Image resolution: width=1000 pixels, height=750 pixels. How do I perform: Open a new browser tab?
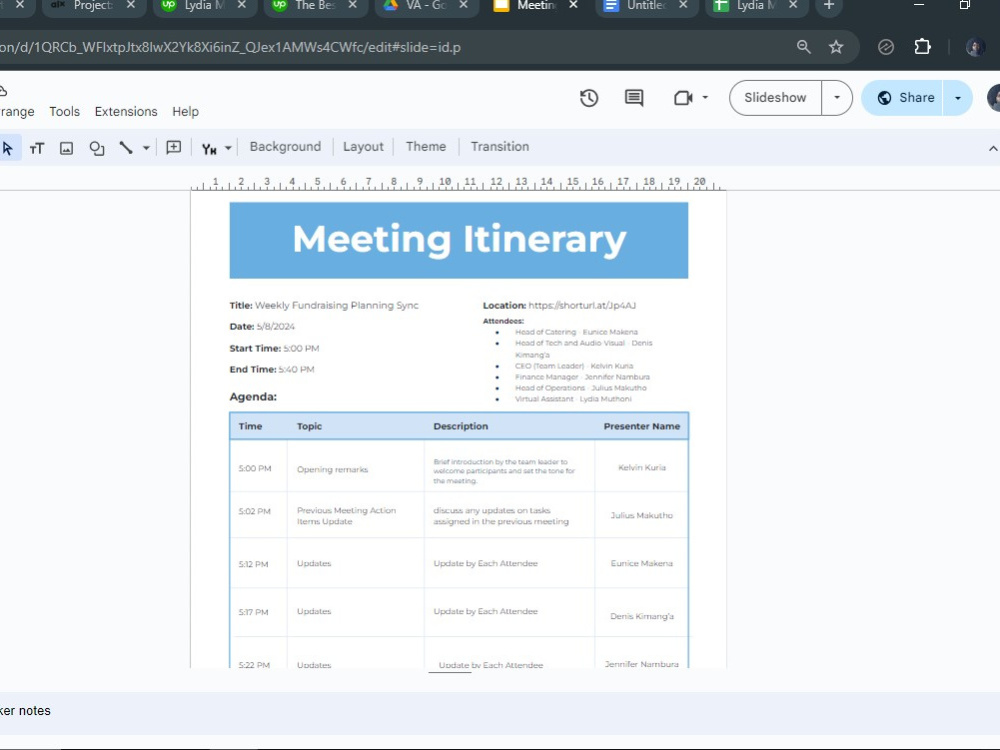(x=829, y=5)
